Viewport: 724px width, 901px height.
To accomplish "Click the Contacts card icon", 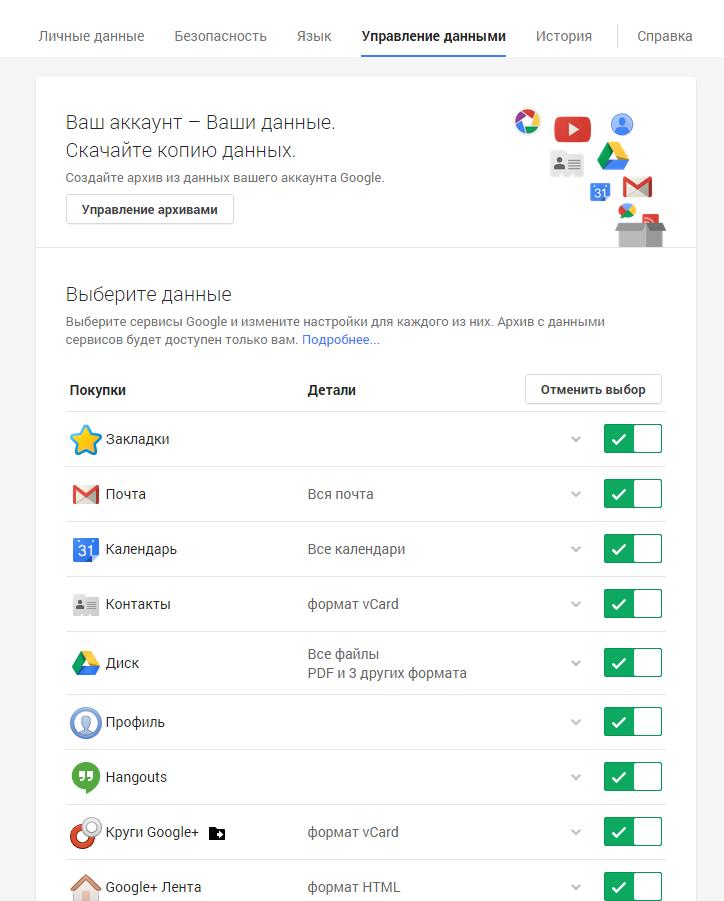I will (x=86, y=604).
